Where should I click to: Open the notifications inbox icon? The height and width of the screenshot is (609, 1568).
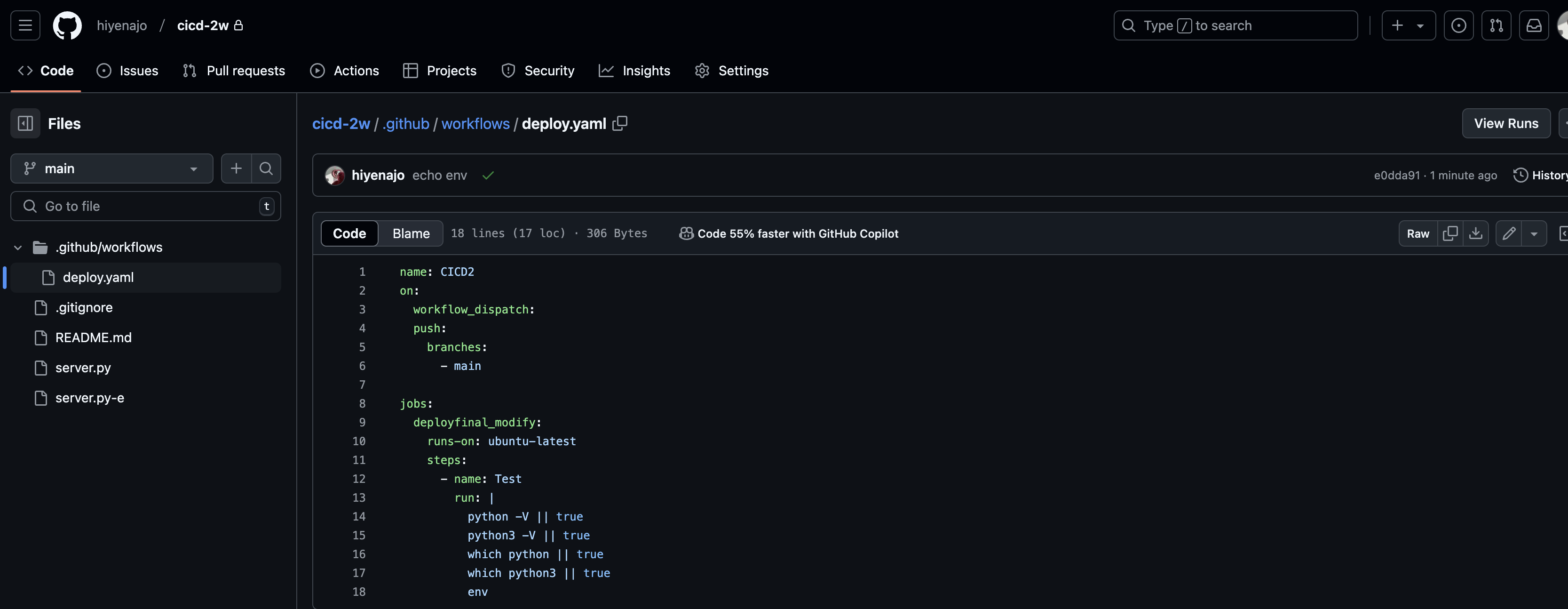[1534, 25]
